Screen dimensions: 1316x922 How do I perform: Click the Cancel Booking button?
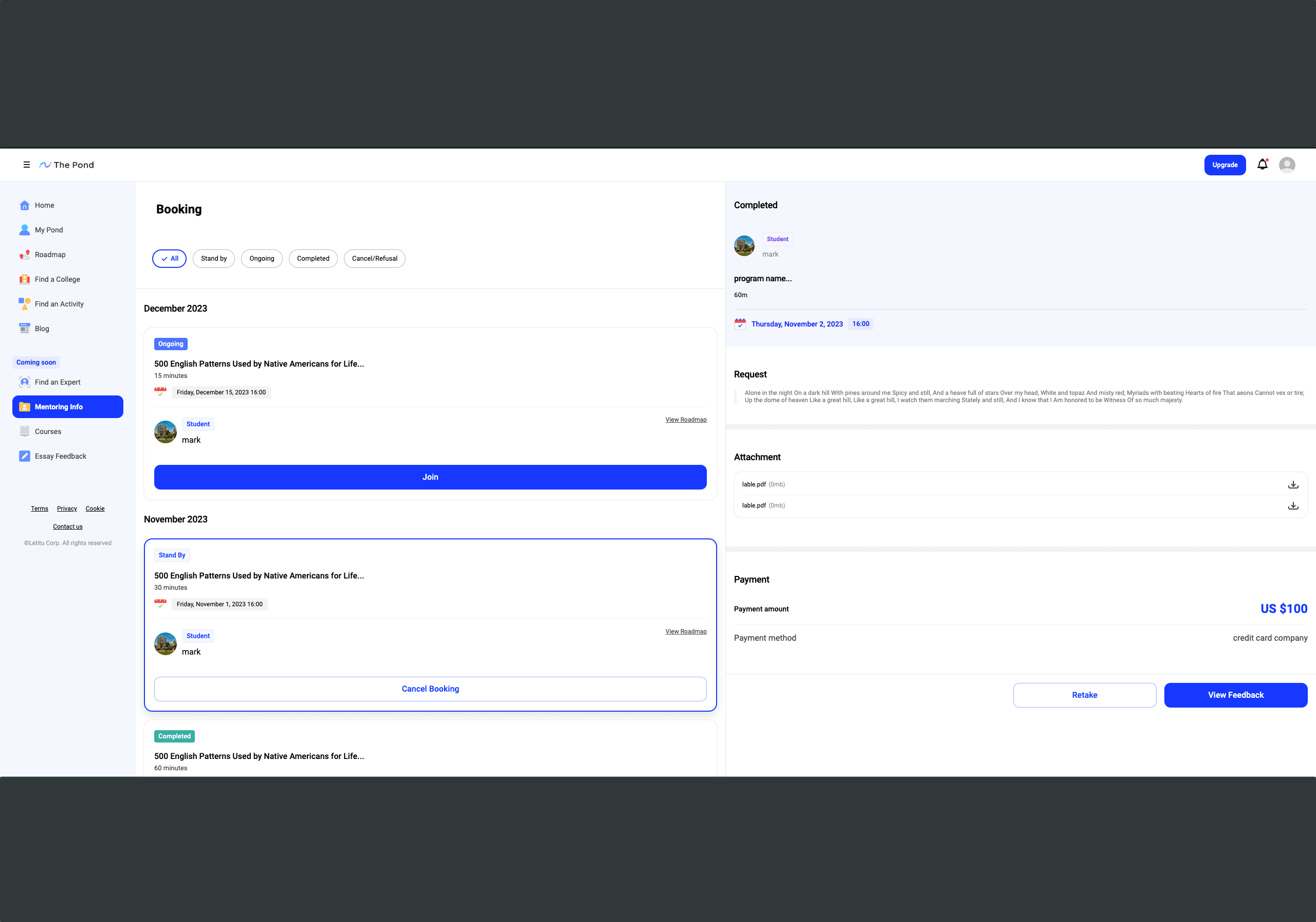pyautogui.click(x=430, y=688)
